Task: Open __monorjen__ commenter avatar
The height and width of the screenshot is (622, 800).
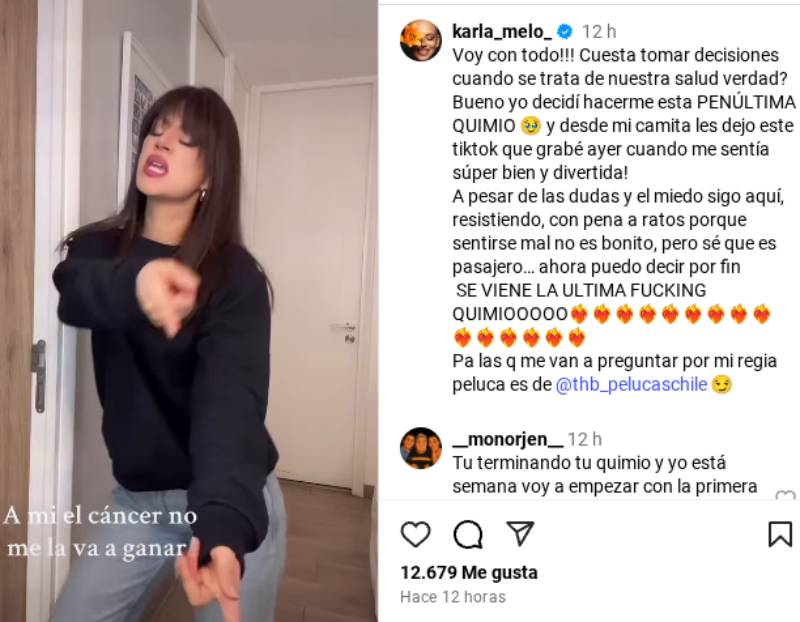Action: click(421, 448)
